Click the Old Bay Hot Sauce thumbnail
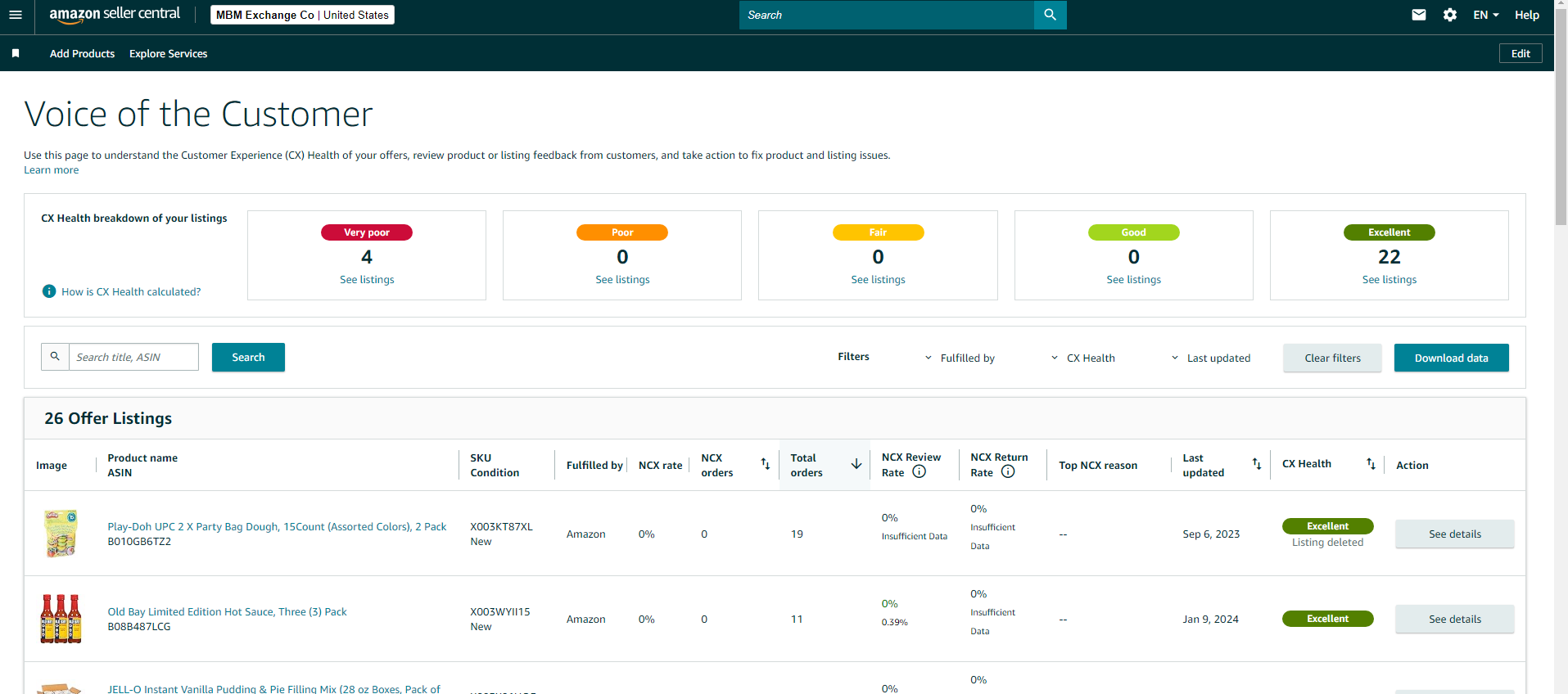The width and height of the screenshot is (1568, 694). click(61, 619)
